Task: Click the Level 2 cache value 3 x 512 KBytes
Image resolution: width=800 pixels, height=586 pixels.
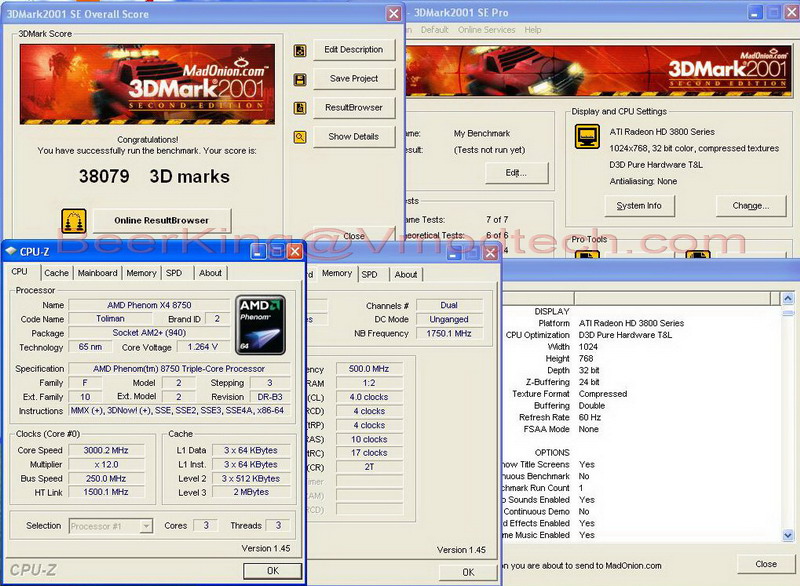Action: coord(251,478)
